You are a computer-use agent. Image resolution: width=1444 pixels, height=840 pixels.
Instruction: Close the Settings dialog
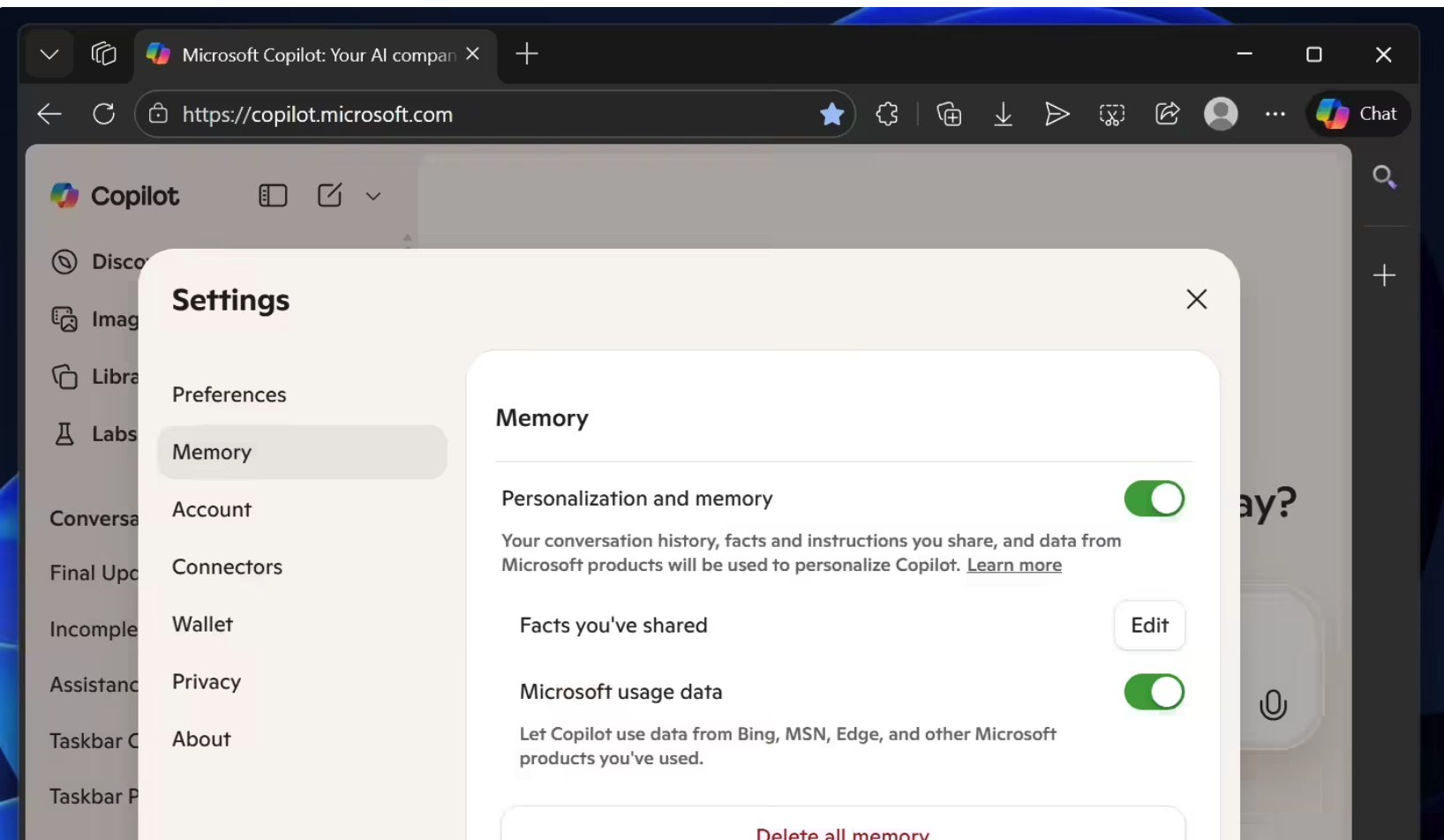(1196, 299)
